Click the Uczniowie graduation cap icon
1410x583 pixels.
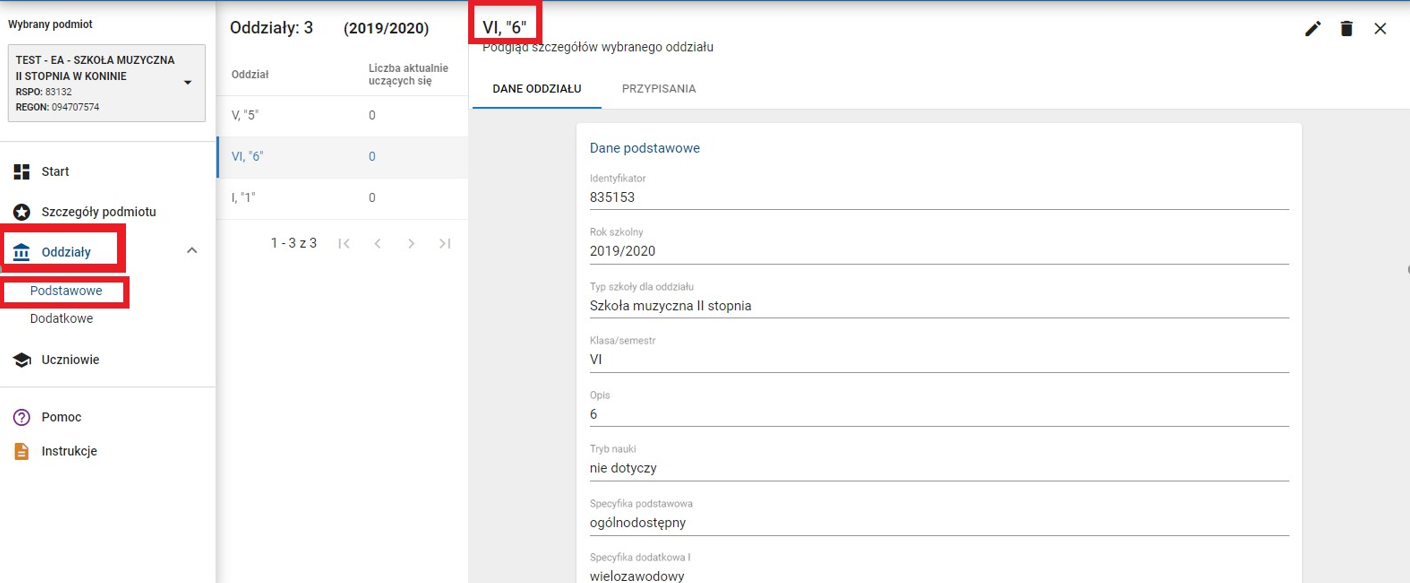pos(22,360)
